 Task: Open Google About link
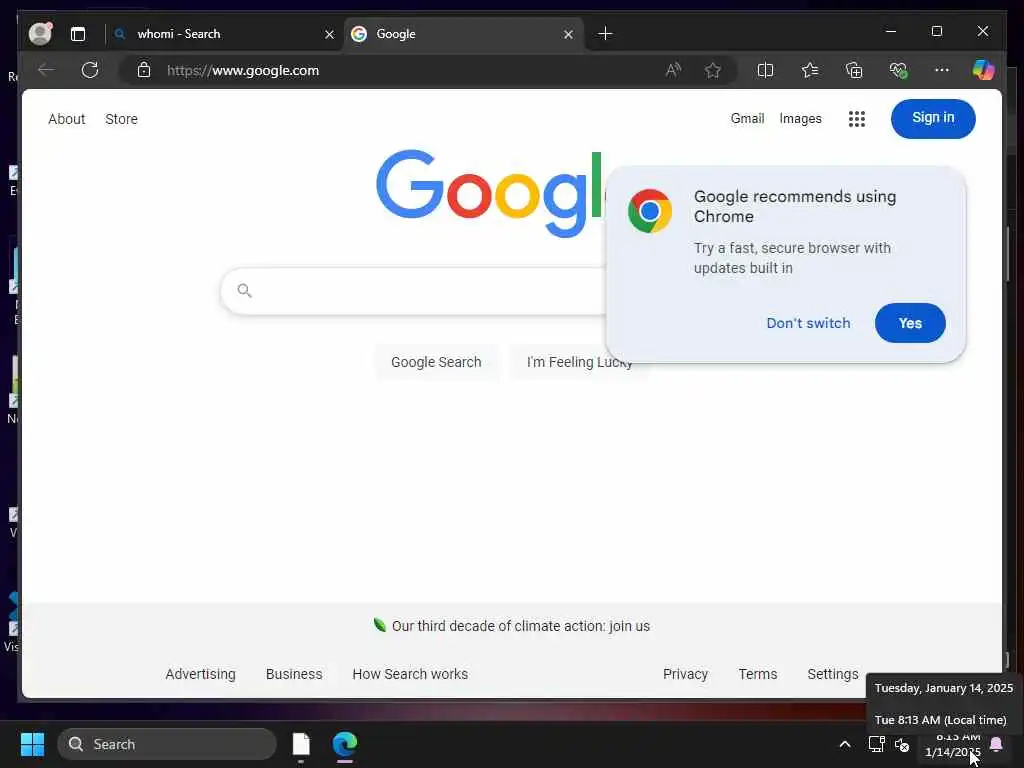click(67, 119)
